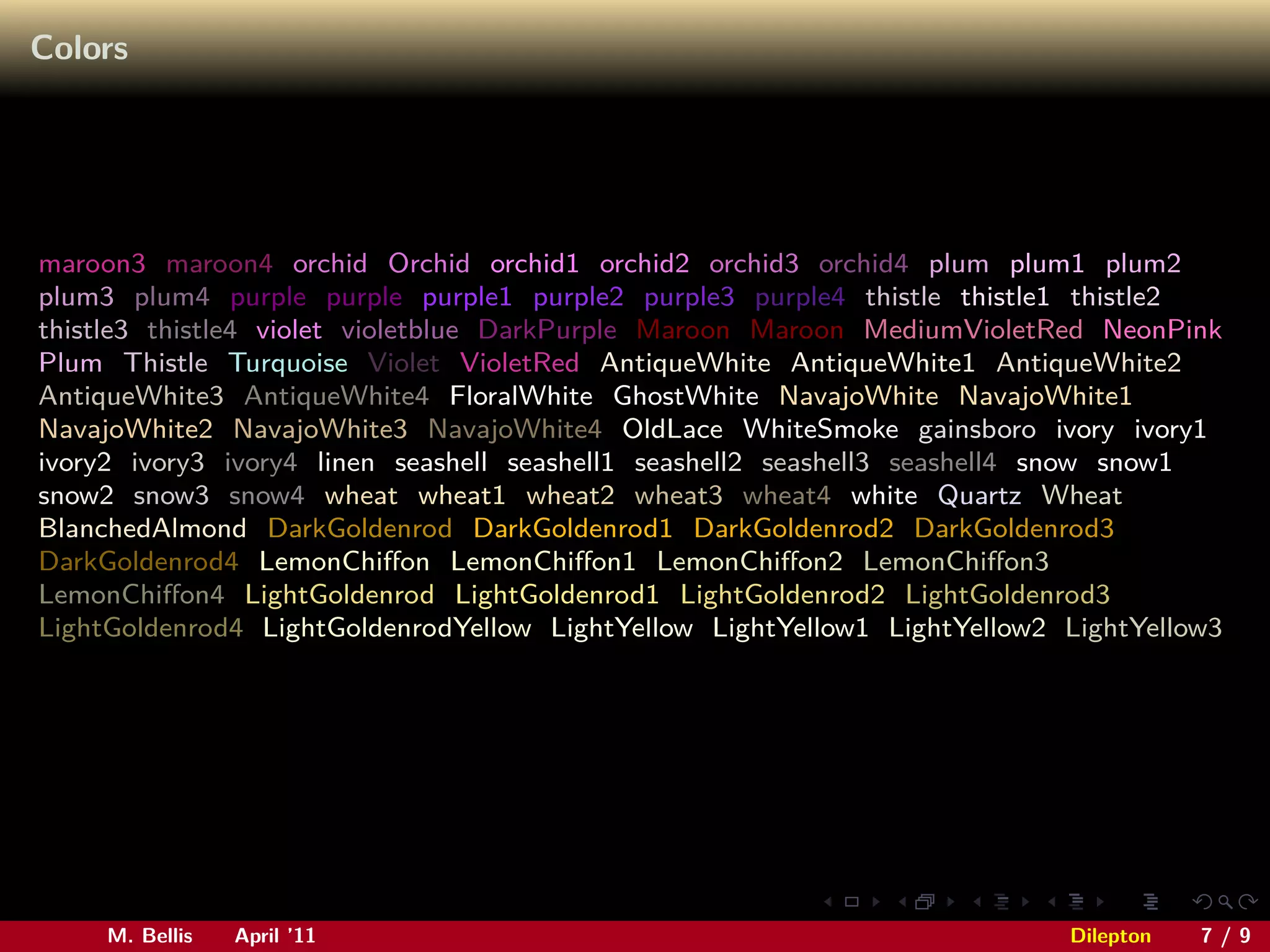Click the subsection navigation lines icon

[x=1001, y=902]
